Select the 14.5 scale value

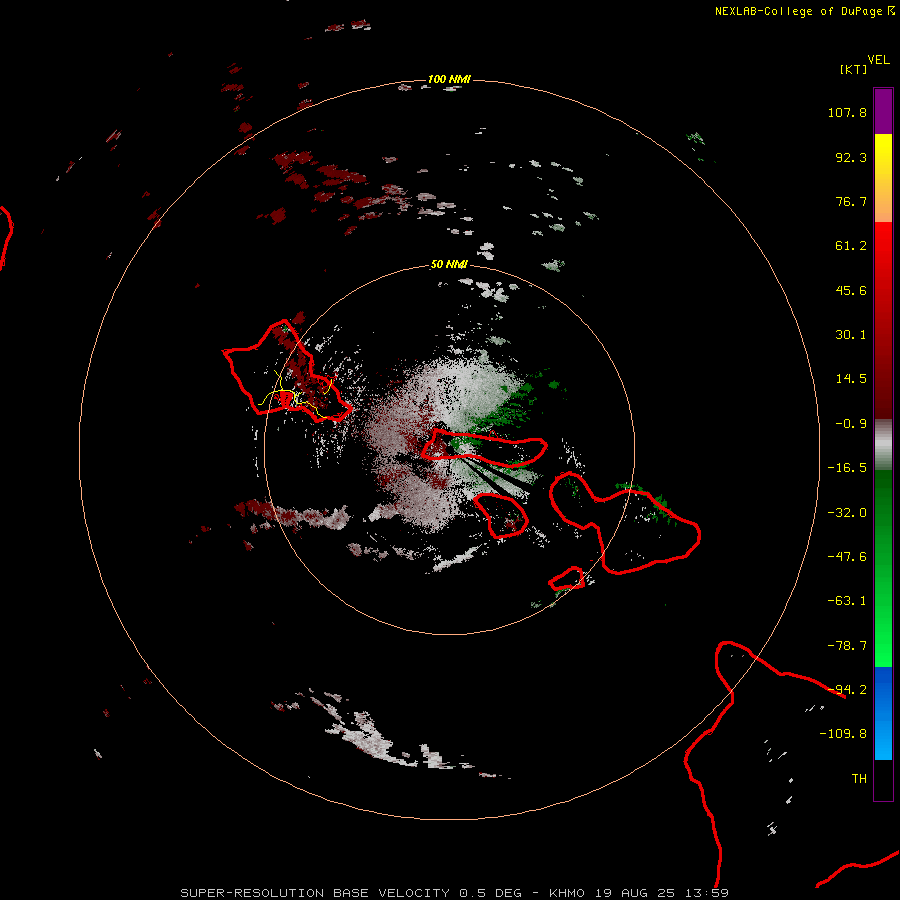[x=851, y=379]
